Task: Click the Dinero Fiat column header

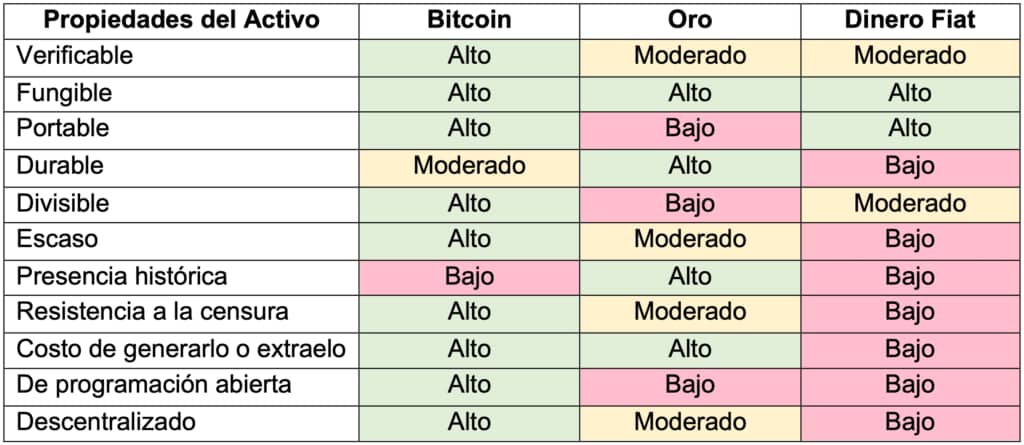Action: (x=910, y=20)
